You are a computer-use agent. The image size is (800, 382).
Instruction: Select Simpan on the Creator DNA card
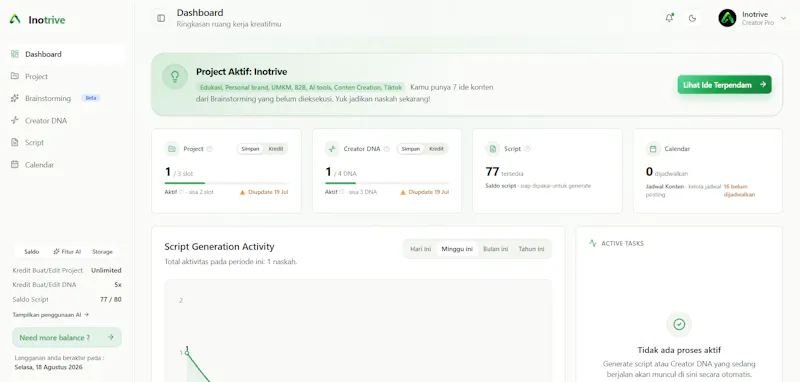click(x=411, y=149)
